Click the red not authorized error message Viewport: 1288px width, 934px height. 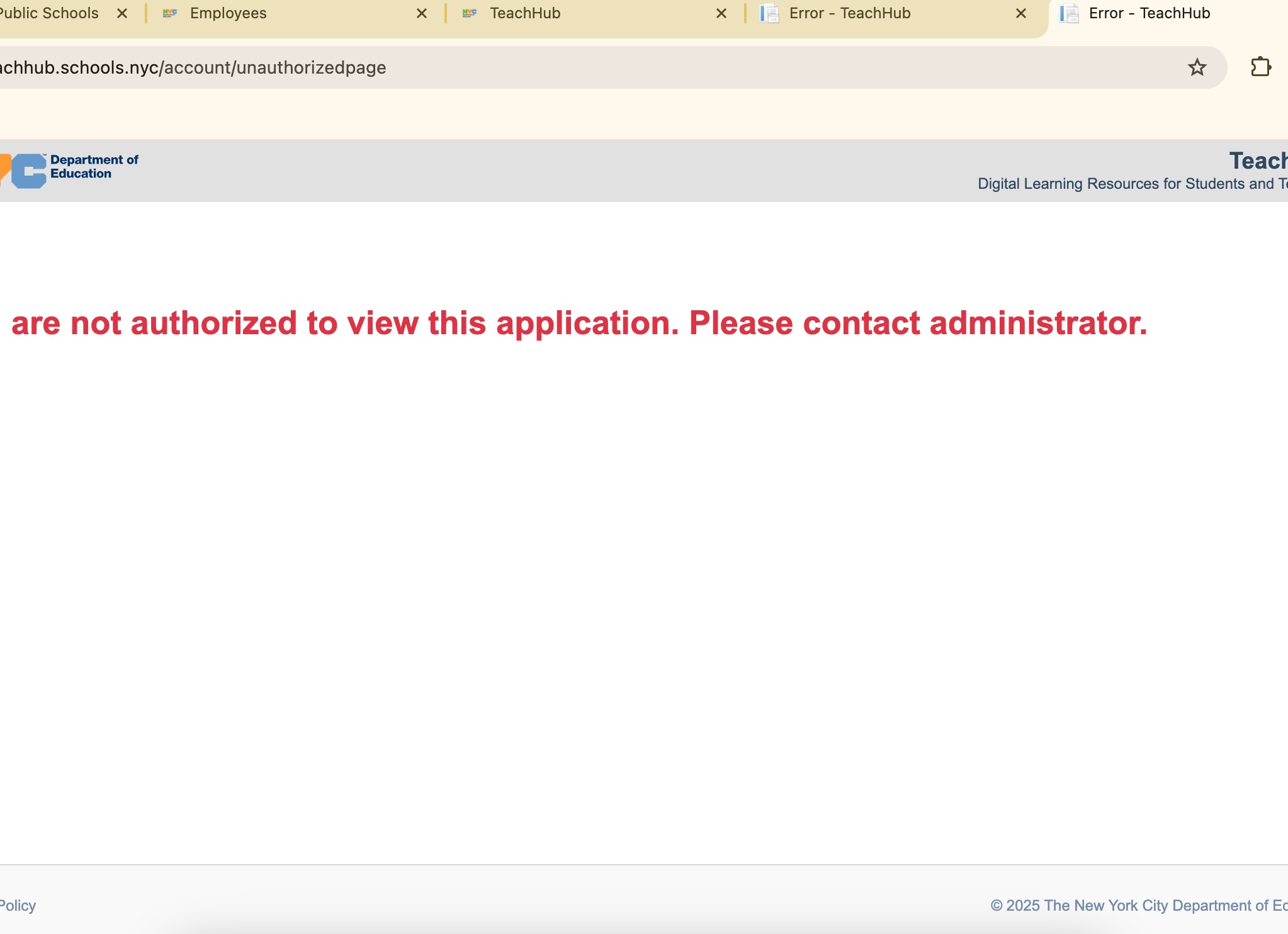(579, 323)
